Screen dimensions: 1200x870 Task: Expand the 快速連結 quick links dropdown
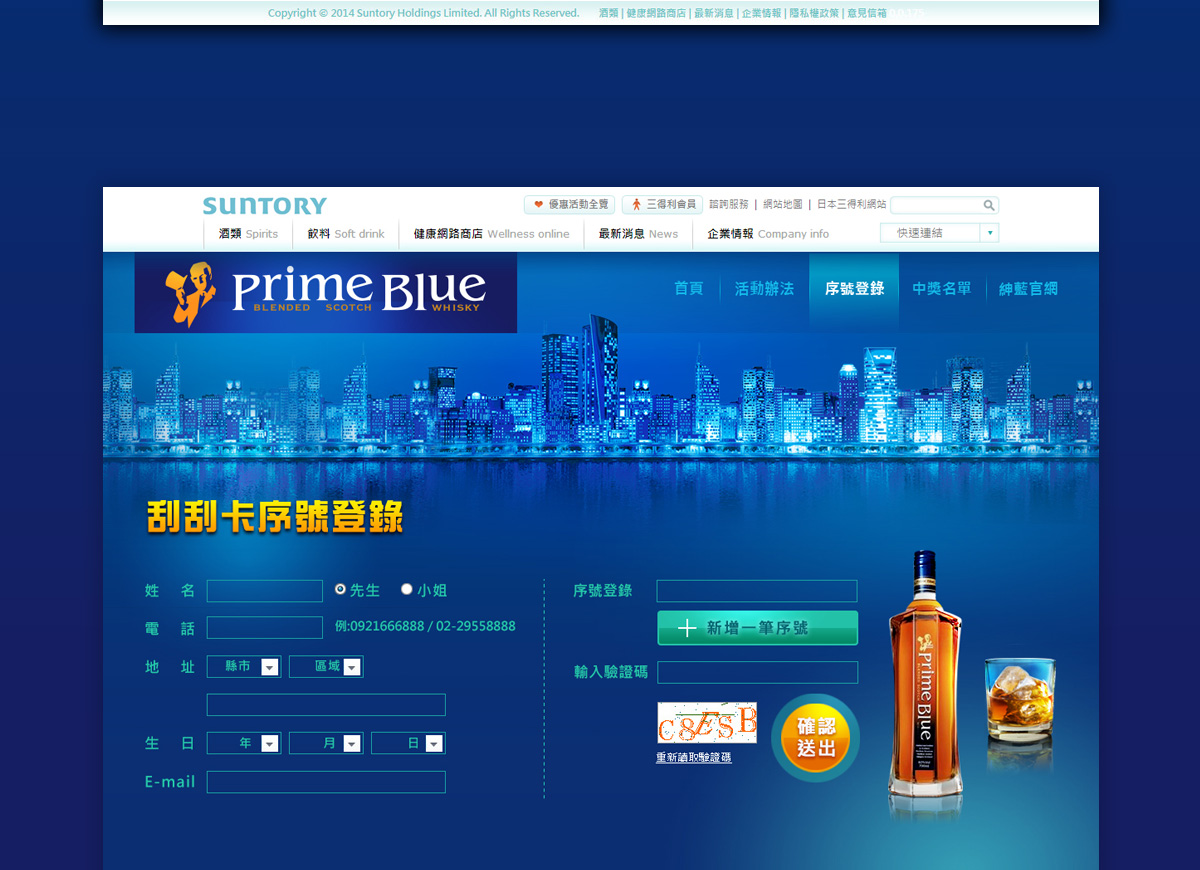[939, 233]
